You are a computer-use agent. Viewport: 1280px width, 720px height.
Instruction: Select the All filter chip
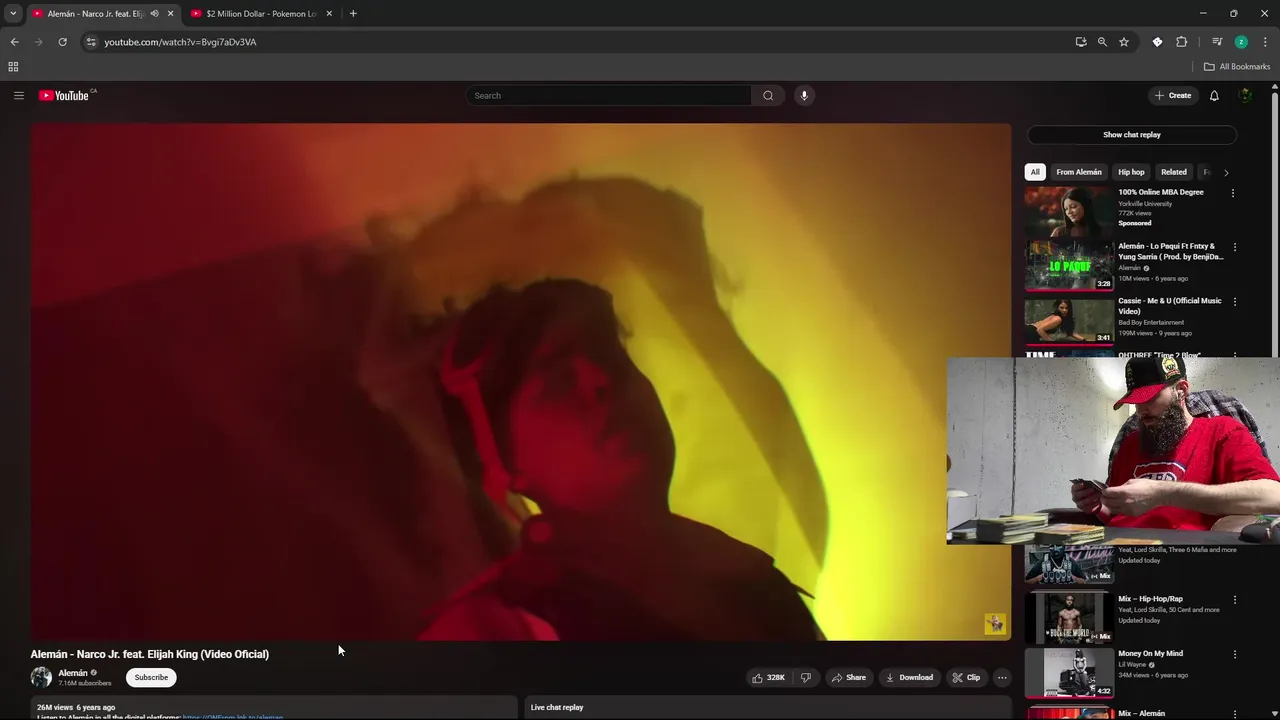pyautogui.click(x=1035, y=172)
